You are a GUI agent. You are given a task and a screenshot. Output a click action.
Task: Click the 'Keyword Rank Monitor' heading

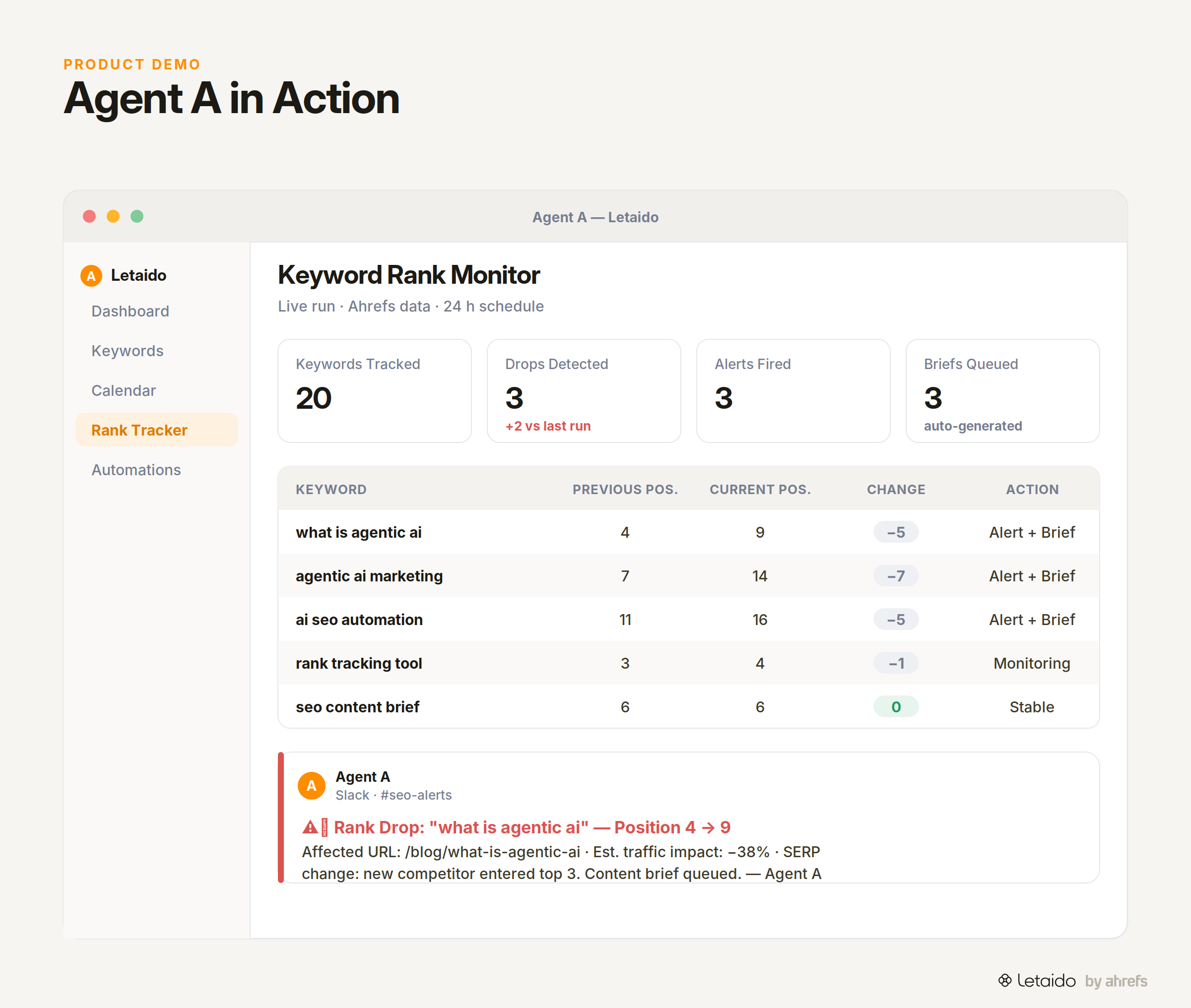coord(408,275)
